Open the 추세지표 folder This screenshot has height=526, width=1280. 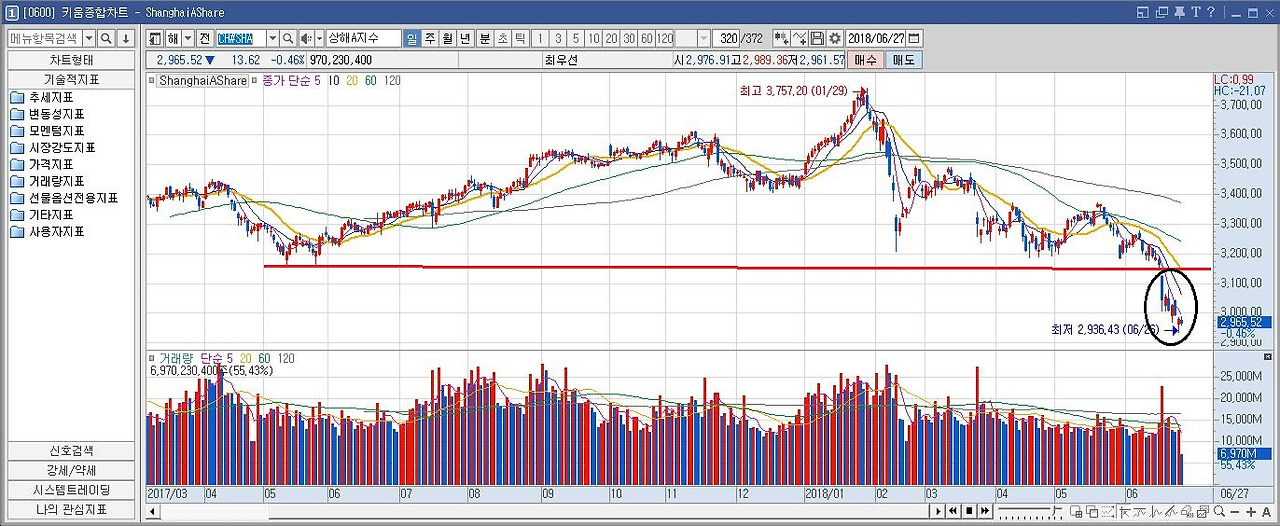[41, 98]
